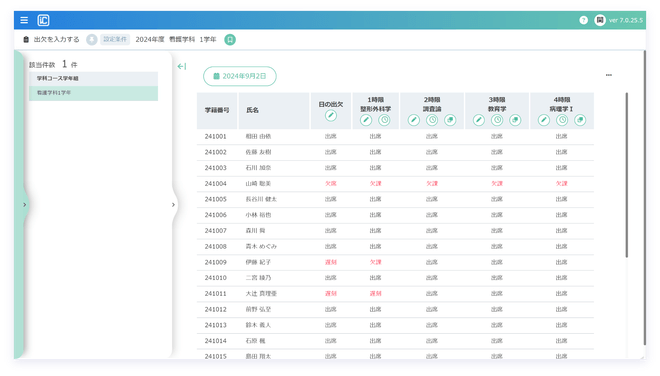Click the red 欠課 for 241004 in 4時限
This screenshot has height=376, width=660.
pyautogui.click(x=562, y=184)
